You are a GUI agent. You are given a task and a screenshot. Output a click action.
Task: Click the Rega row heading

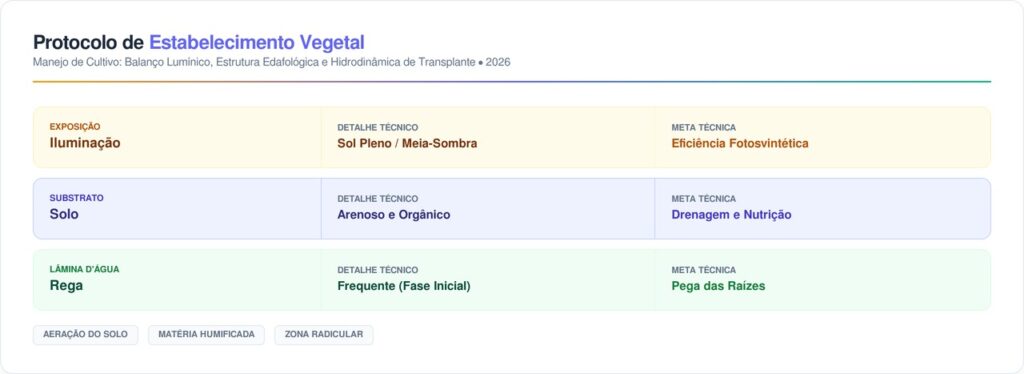[x=66, y=286]
